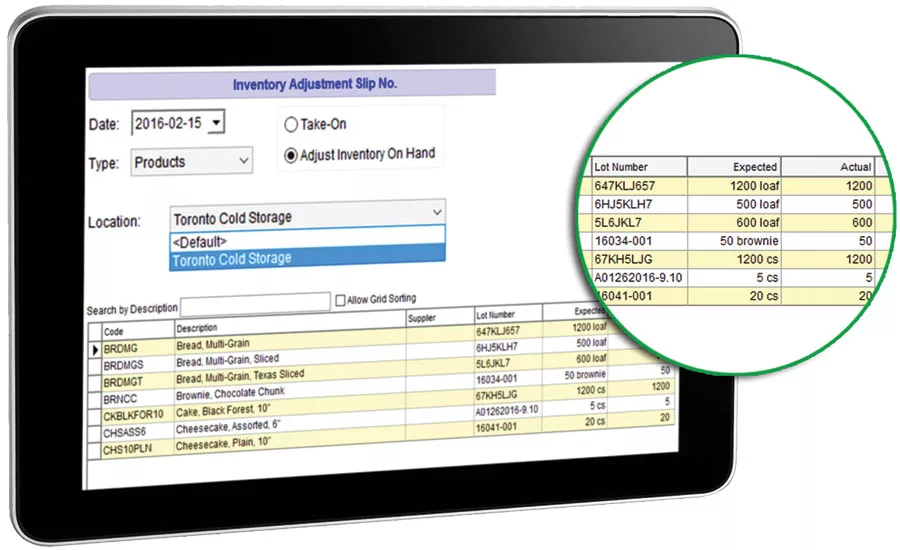Click 'Bread, Multi-Grain, Sliced' description
This screenshot has height=550, width=900.
click(x=227, y=361)
